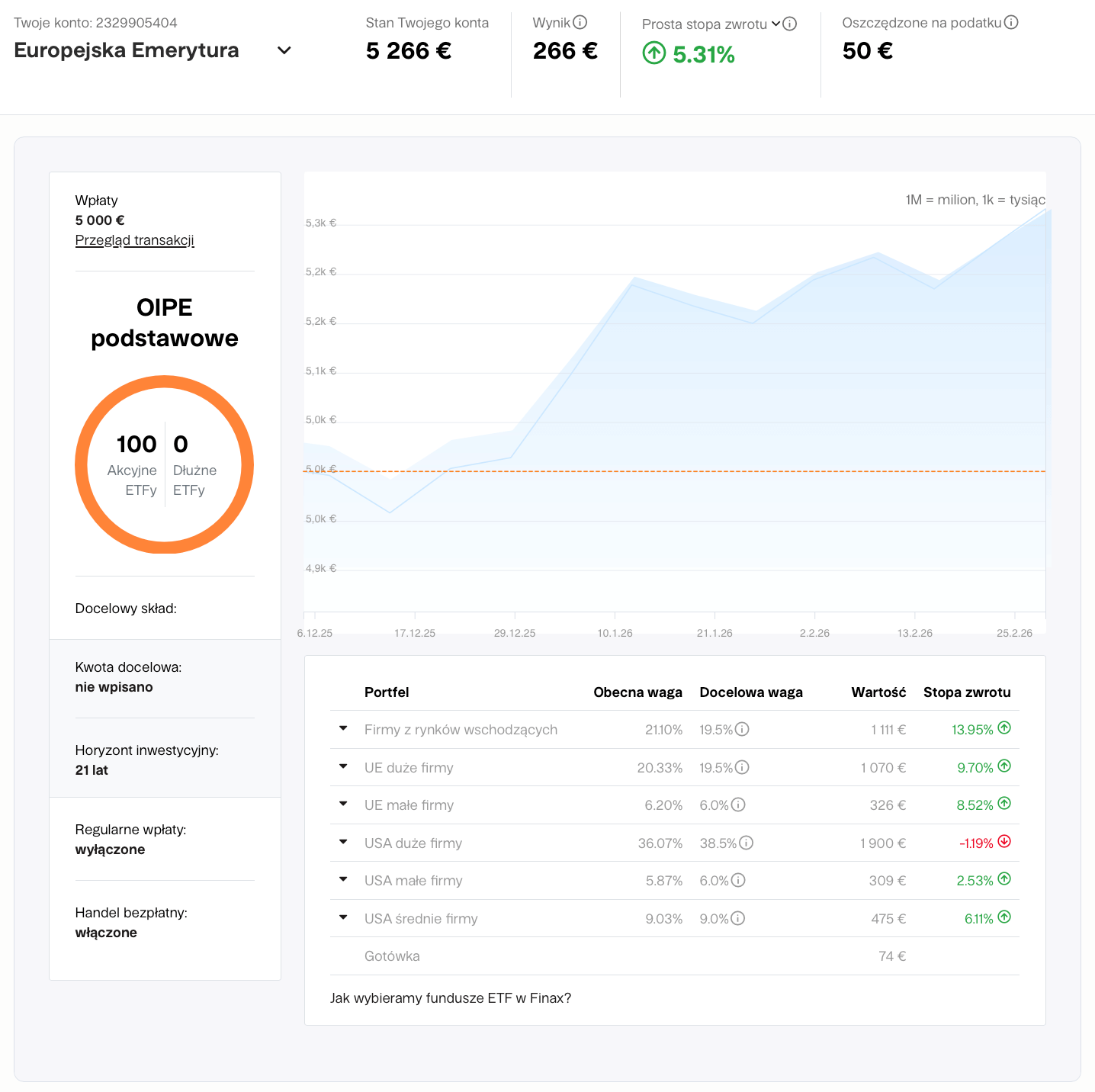1095x1092 pixels.
Task: Open the Prosta stopa zwrotu dropdown chevron
Action: tap(775, 24)
